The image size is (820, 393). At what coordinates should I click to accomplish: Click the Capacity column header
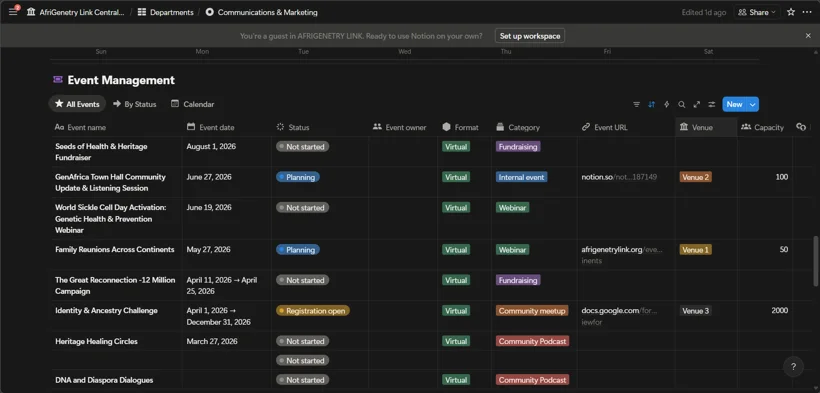tap(765, 127)
